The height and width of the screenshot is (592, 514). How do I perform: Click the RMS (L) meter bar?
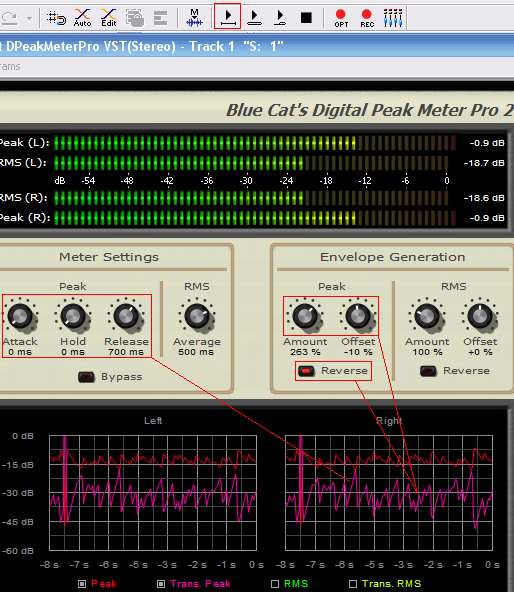click(252, 163)
